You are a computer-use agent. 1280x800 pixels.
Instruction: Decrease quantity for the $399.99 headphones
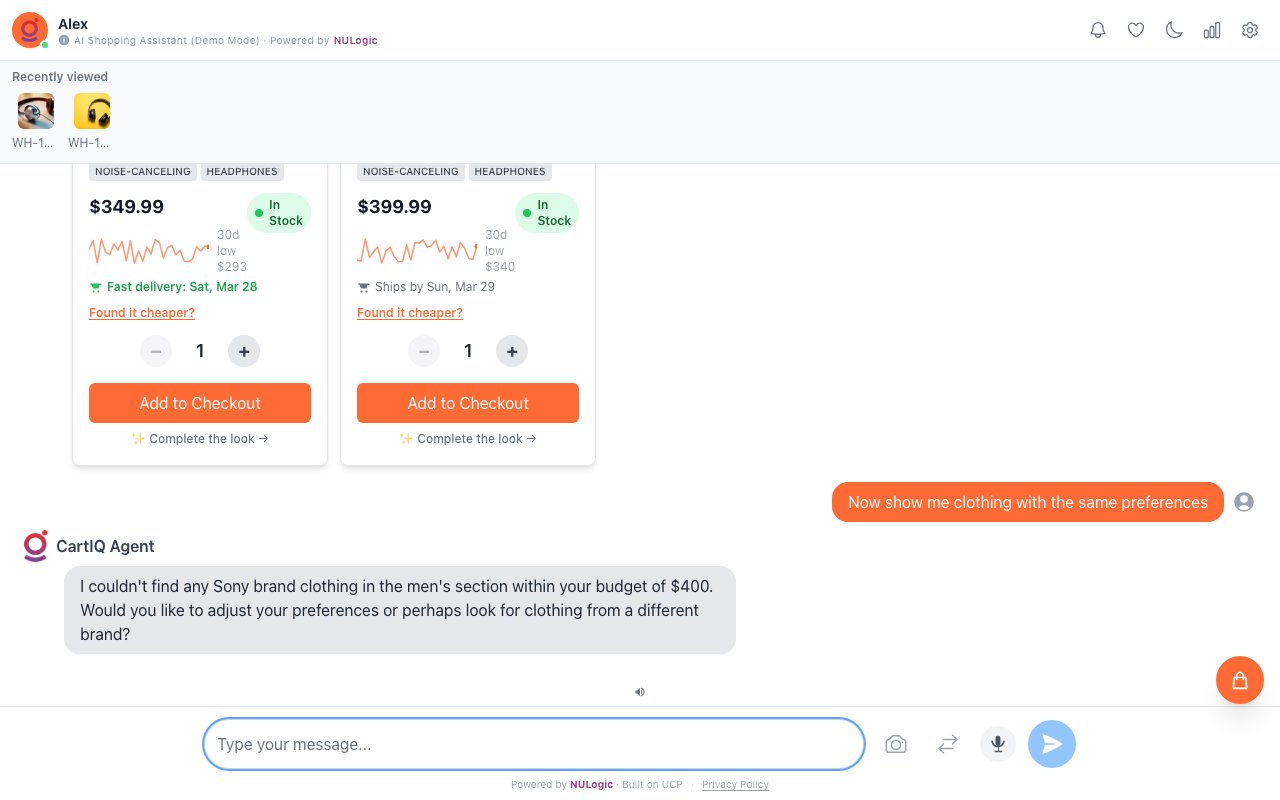pos(424,351)
